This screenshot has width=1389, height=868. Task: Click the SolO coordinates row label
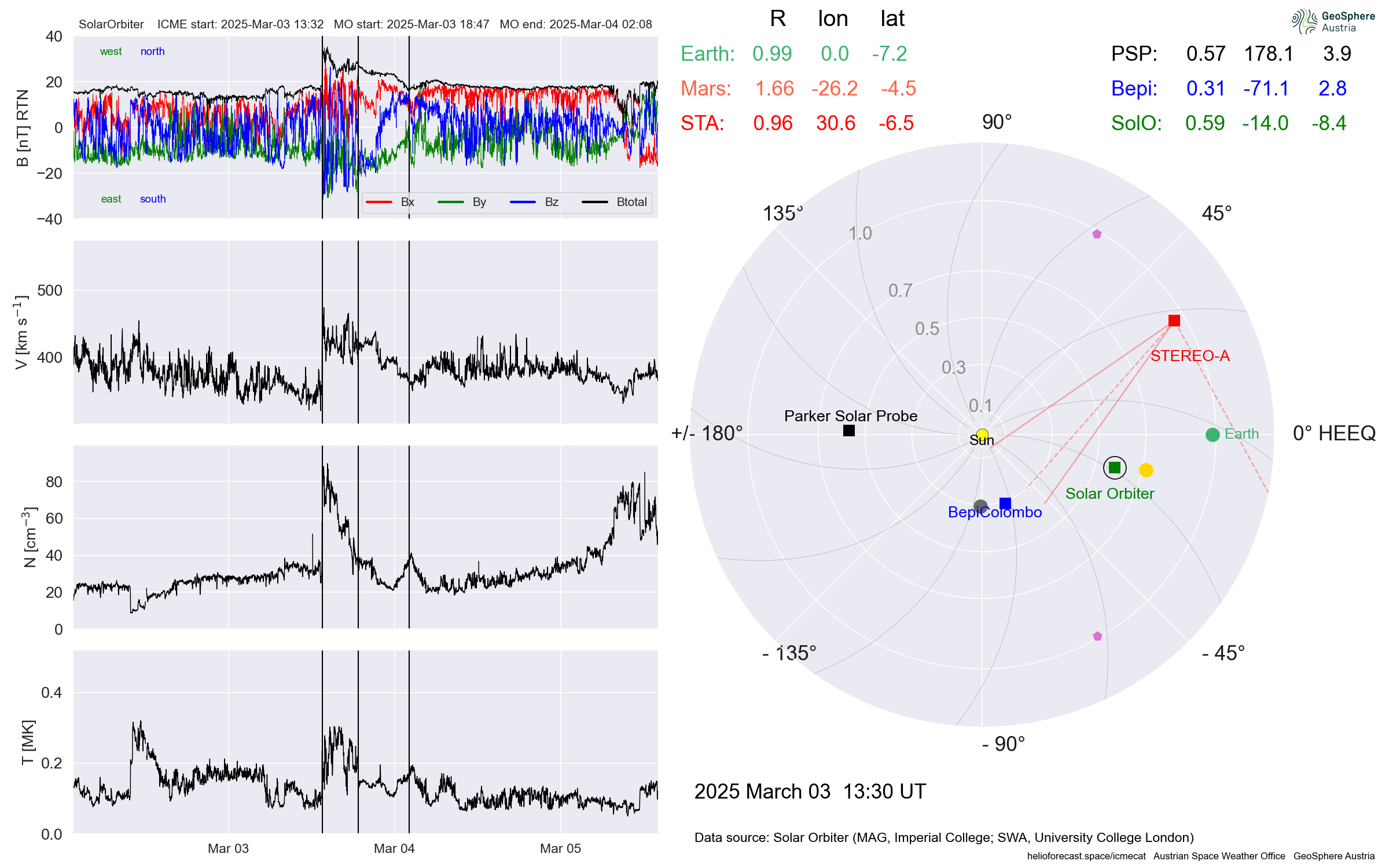pos(1136,123)
